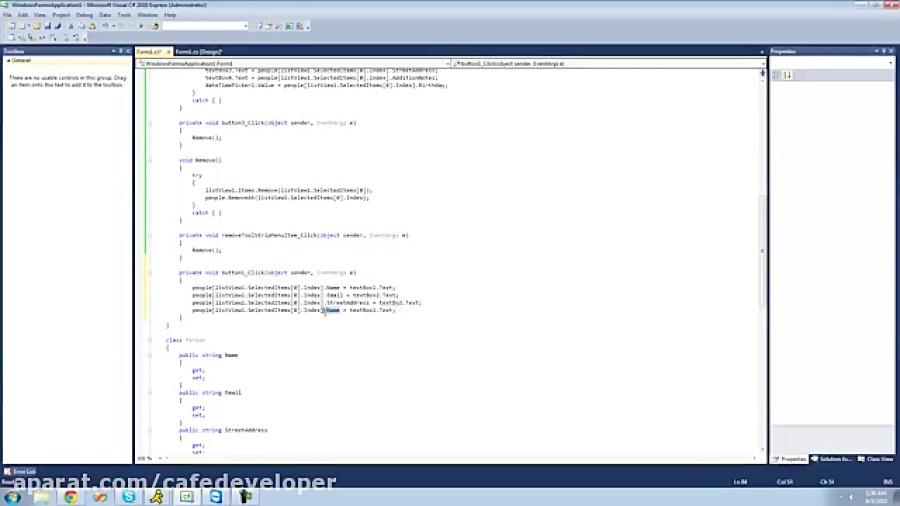Click the green Toolbox/Start Page toolbar icon

point(290,26)
